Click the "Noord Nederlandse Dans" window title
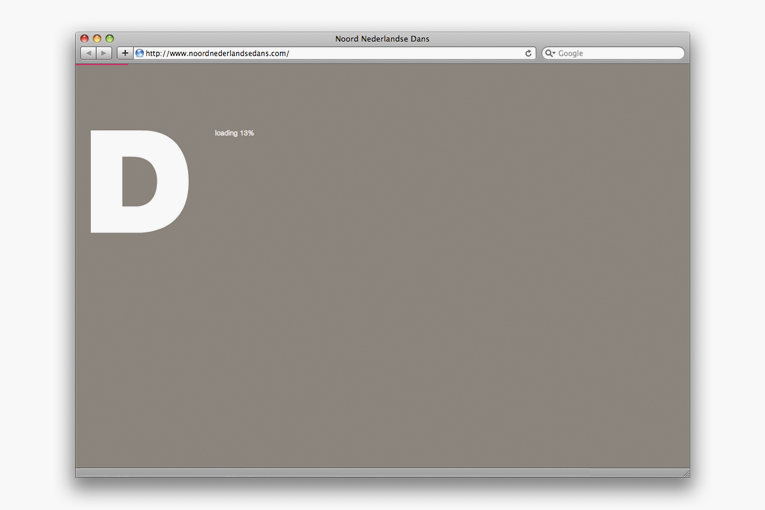Screen dimensions: 765x510 tap(382, 39)
